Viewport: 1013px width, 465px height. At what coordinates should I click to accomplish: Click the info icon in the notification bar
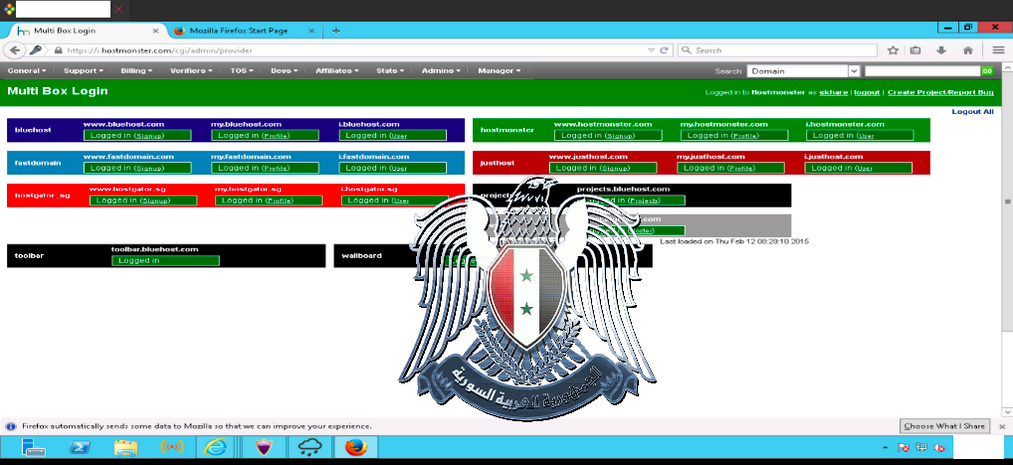11,426
